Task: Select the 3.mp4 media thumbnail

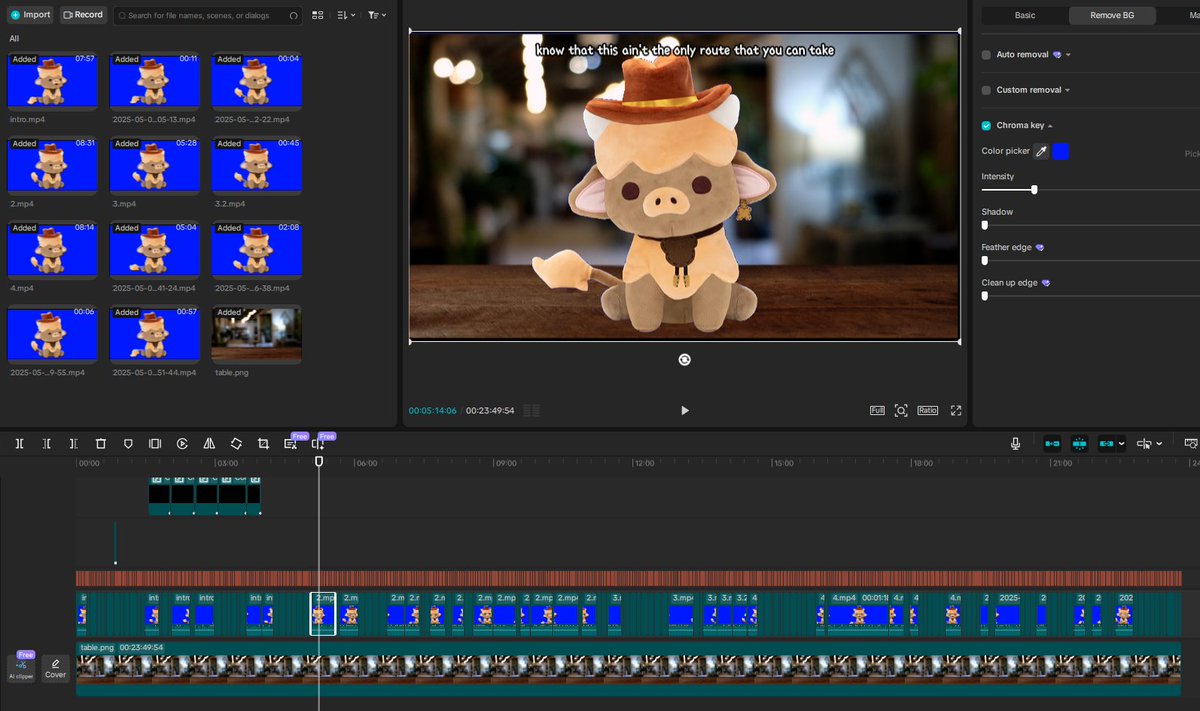Action: 154,165
